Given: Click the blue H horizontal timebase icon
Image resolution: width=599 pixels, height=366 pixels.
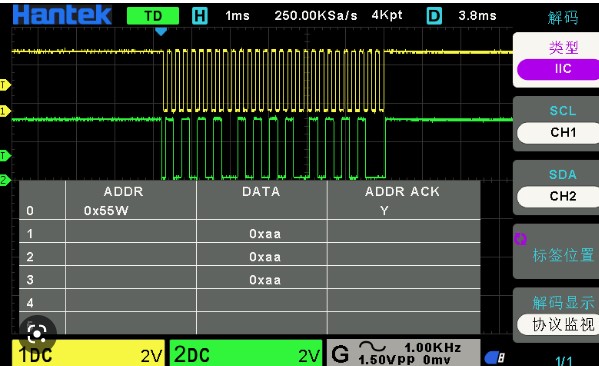Looking at the screenshot, I should click(x=199, y=16).
